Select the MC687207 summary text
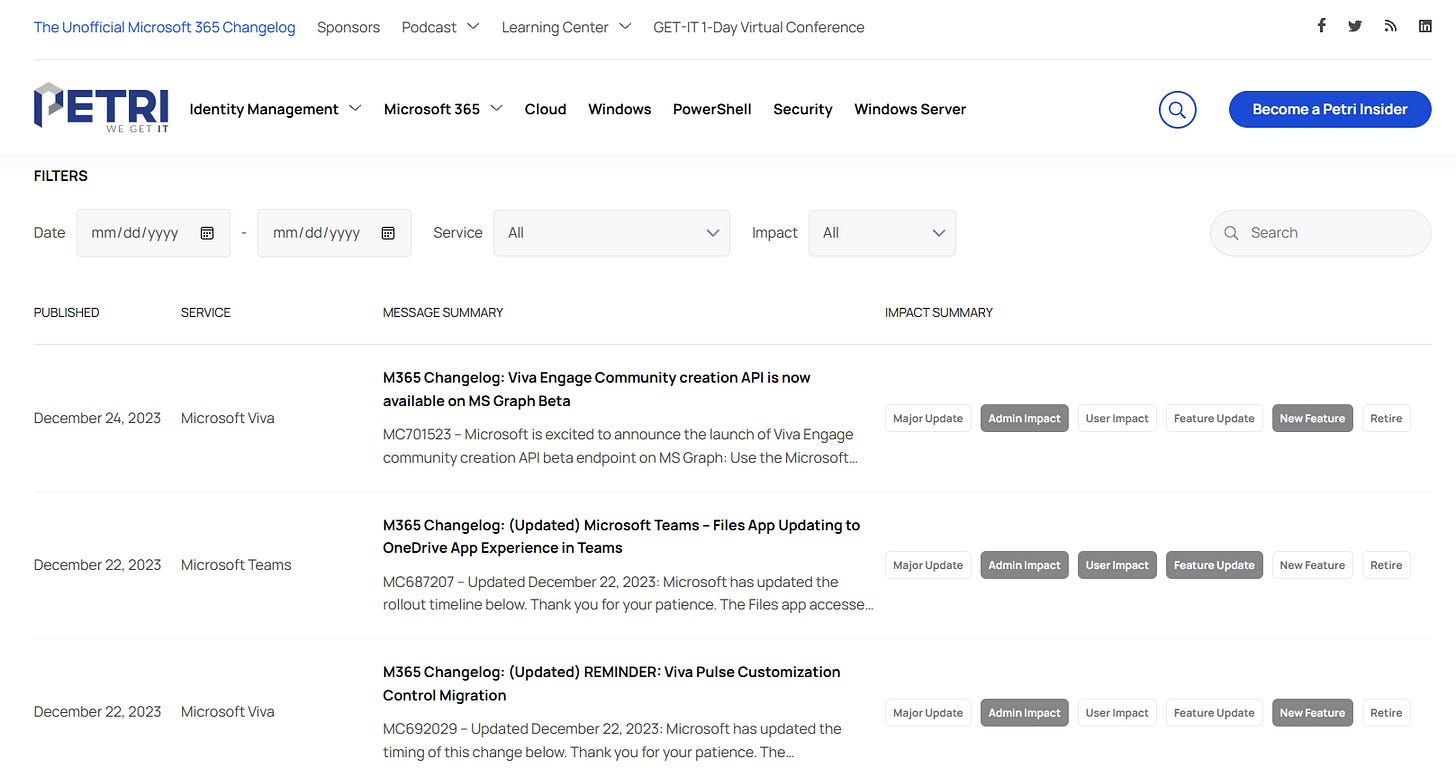 628,593
